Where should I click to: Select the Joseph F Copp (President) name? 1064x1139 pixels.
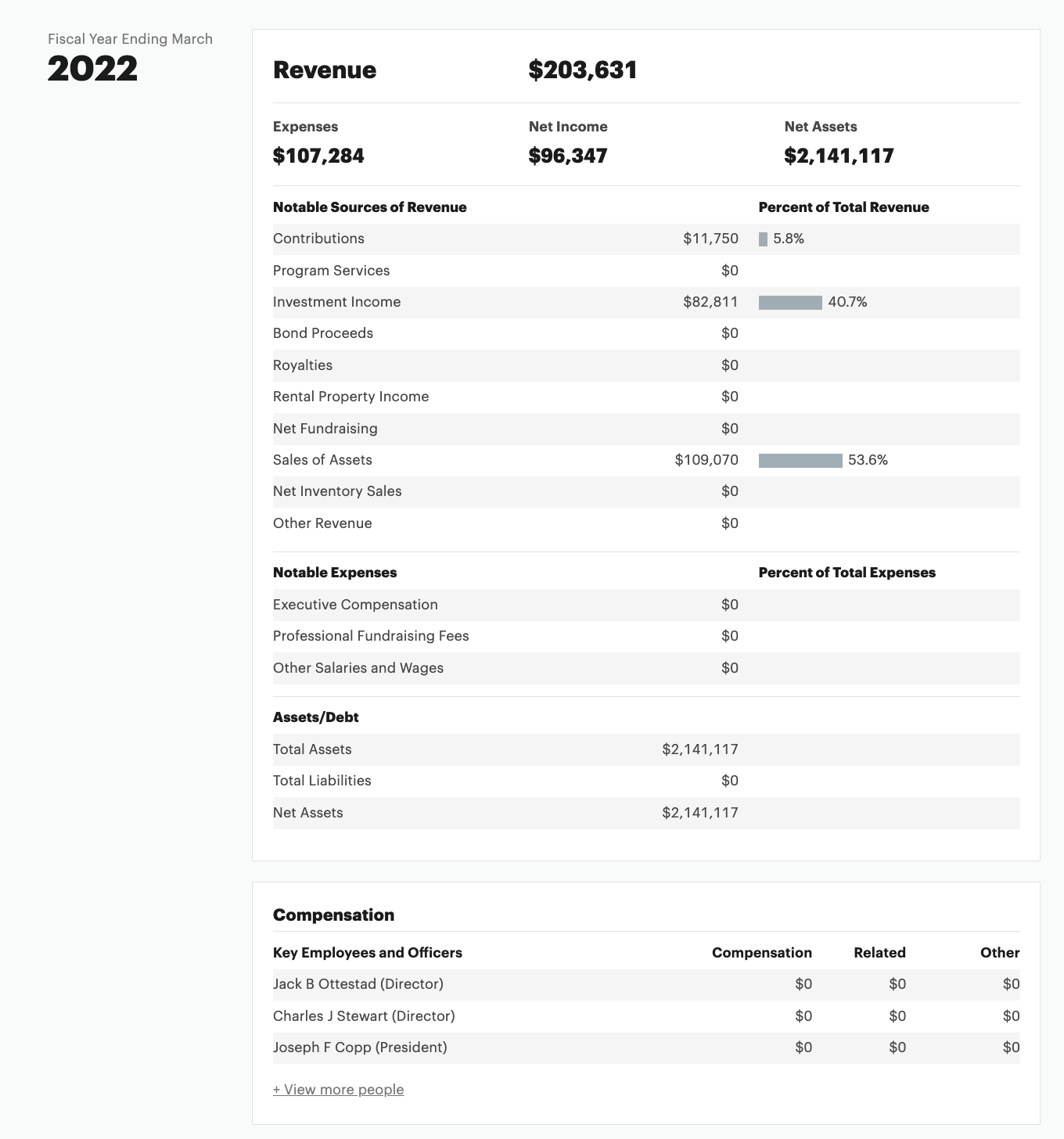360,1047
